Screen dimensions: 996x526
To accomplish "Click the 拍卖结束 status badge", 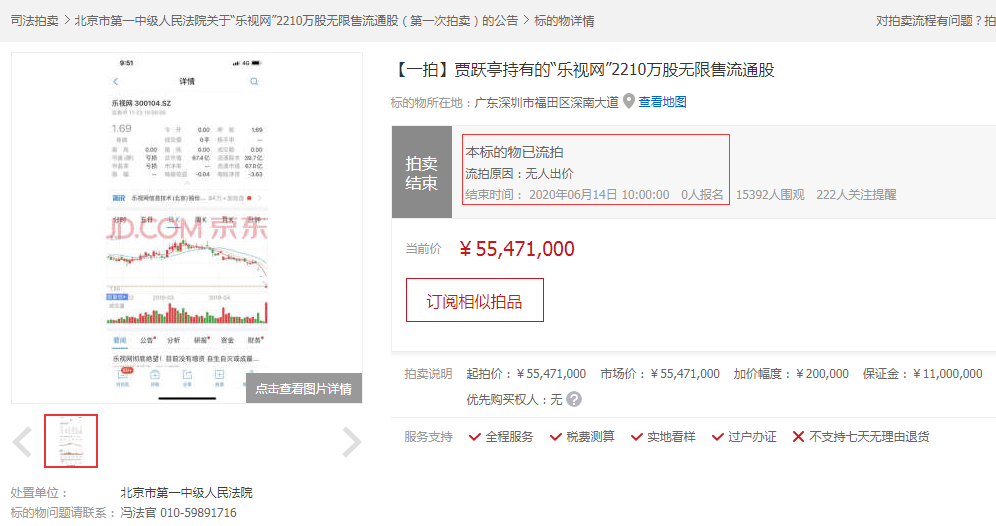I will (x=422, y=173).
